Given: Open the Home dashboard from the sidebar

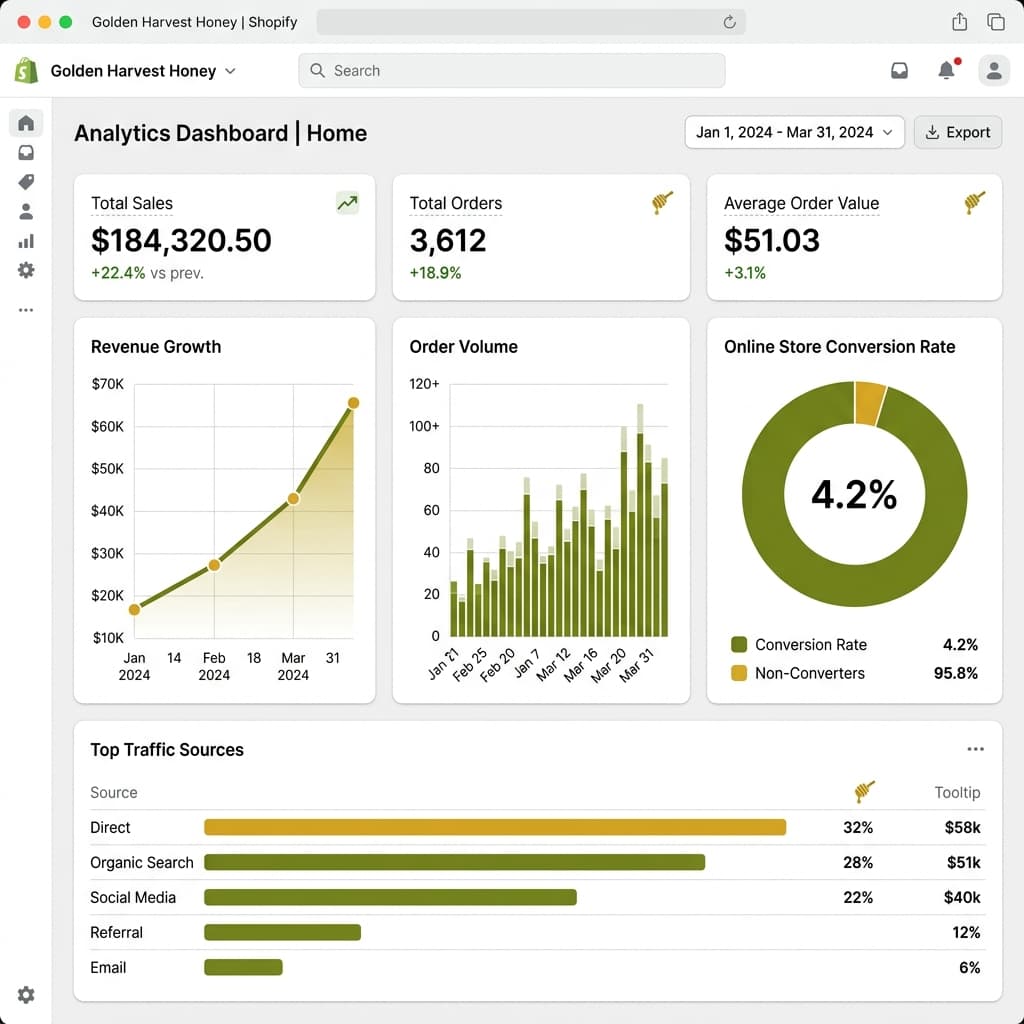Looking at the screenshot, I should click(x=25, y=122).
